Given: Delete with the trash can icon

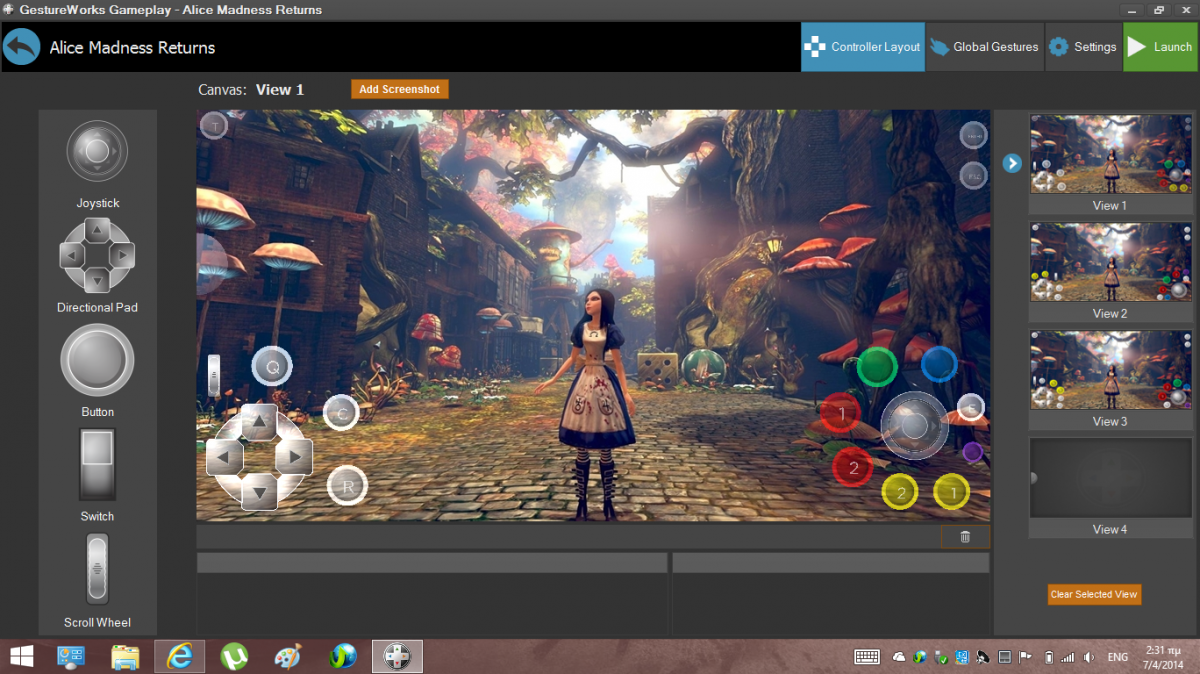Looking at the screenshot, I should tap(965, 537).
